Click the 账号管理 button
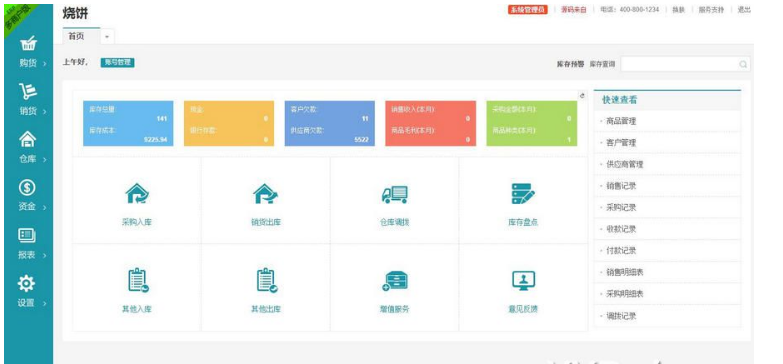Viewport: 783px width, 364px height. [x=117, y=62]
